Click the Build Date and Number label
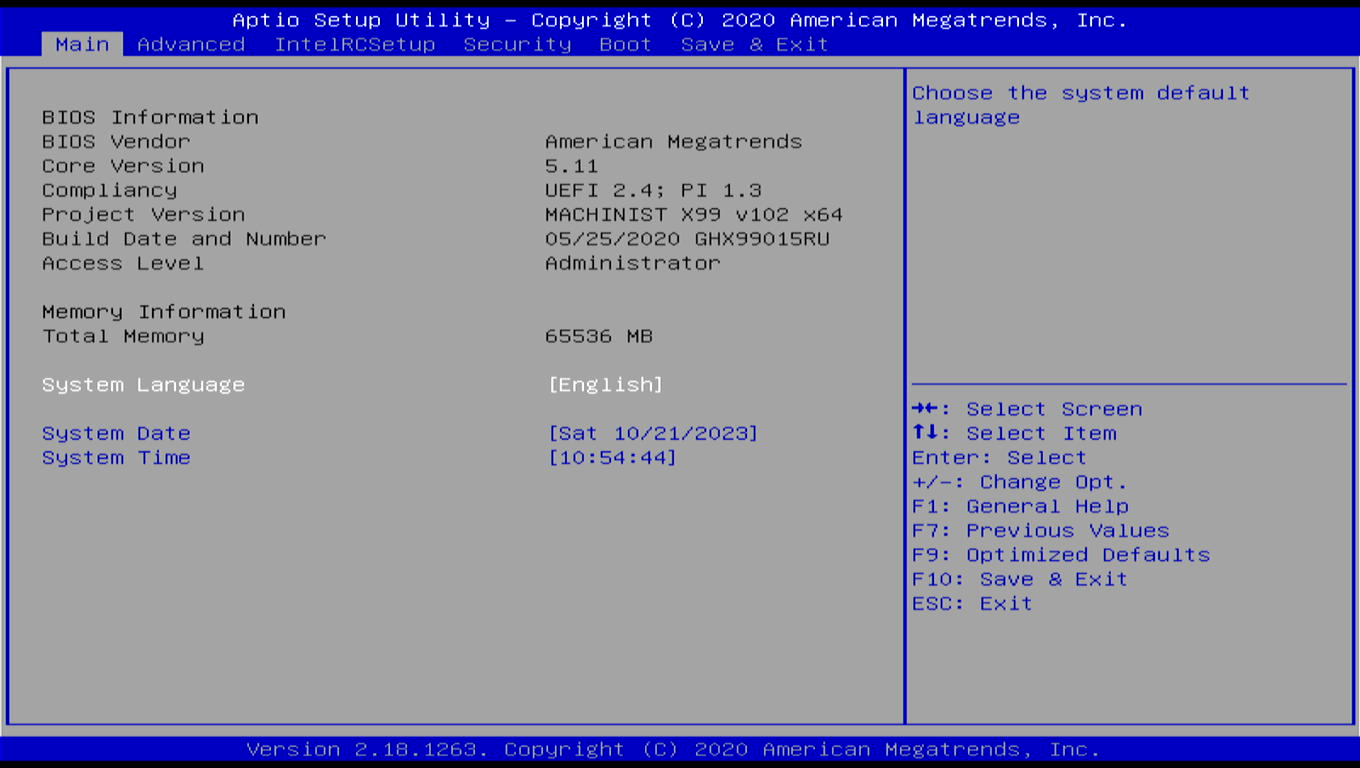The image size is (1360, 768). pyautogui.click(x=184, y=239)
